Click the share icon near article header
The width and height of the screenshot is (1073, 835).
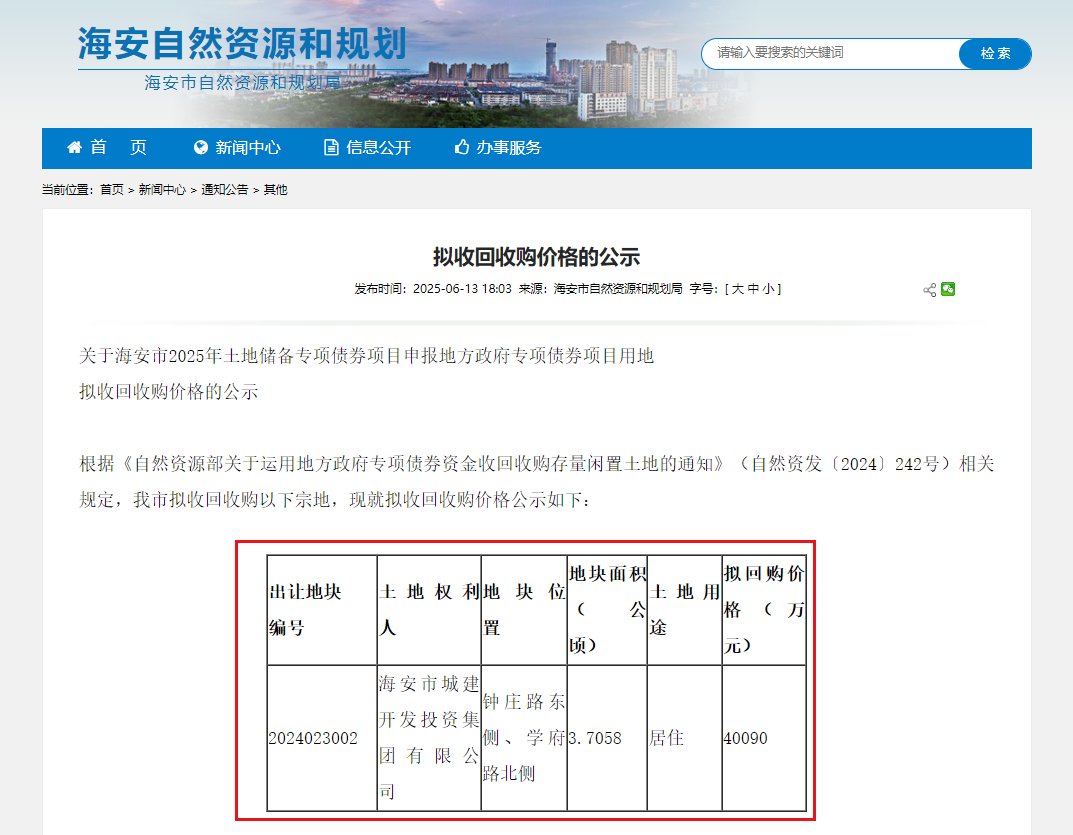tap(929, 290)
